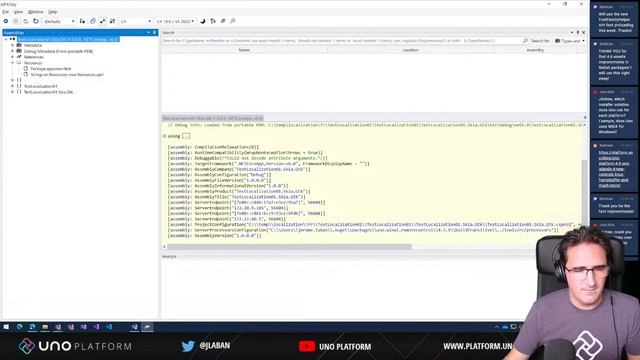Click the @JLABAN Twitter handle
The image size is (640, 360).
[x=214, y=346]
